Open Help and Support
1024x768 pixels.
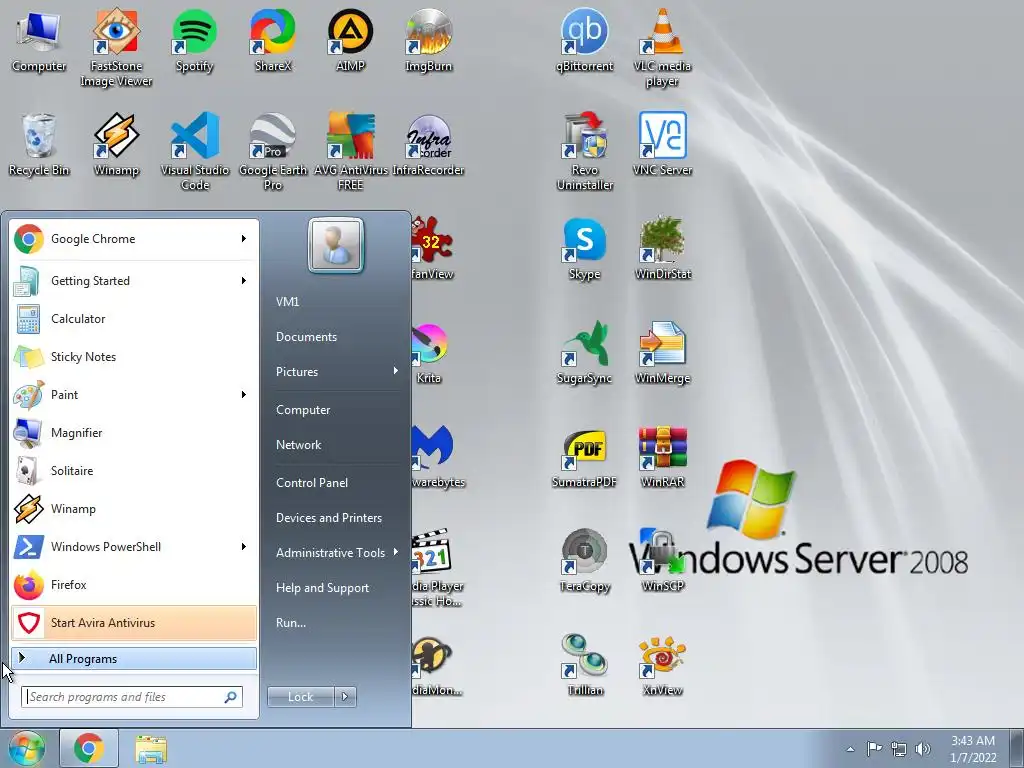(x=322, y=588)
